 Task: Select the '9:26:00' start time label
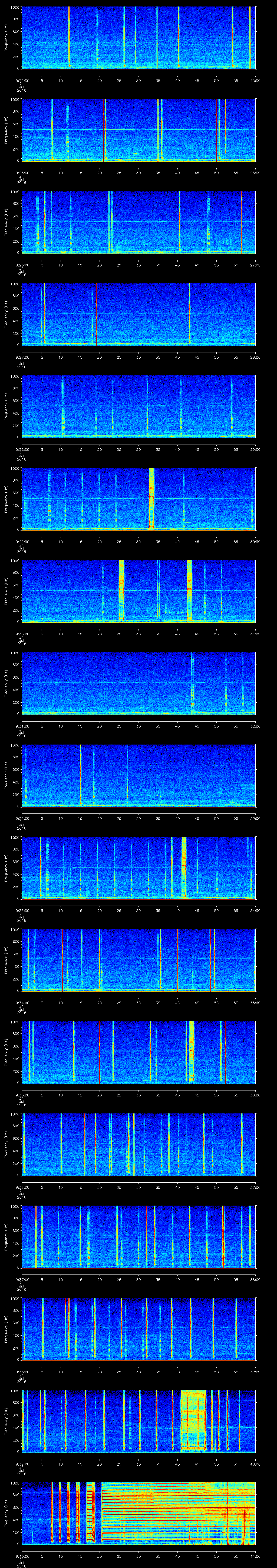coord(22,265)
